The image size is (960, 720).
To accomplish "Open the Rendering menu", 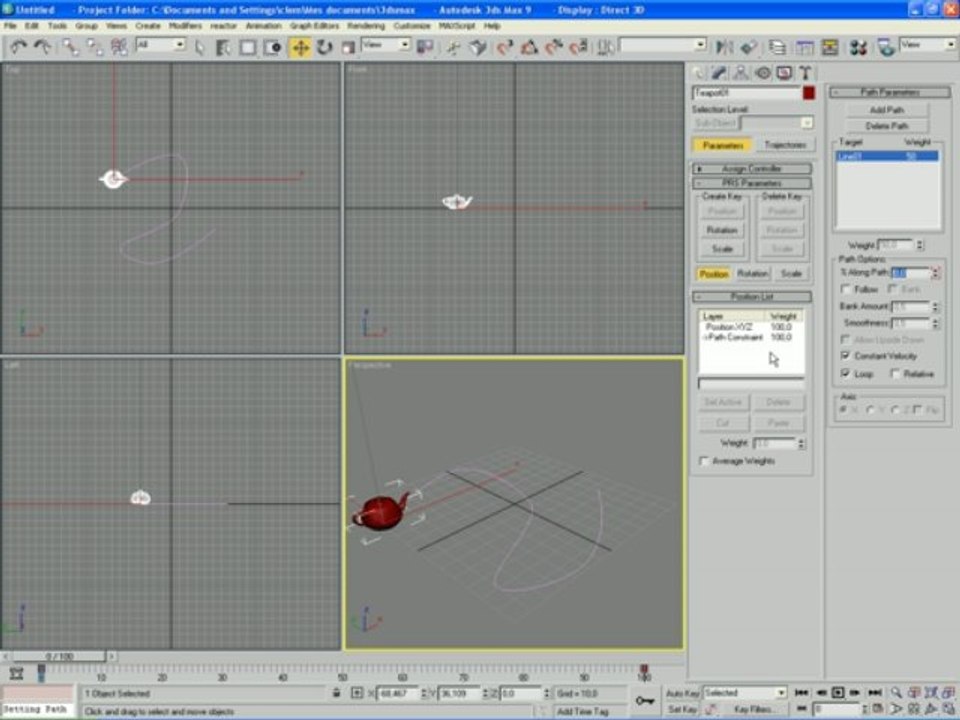I will click(x=366, y=26).
